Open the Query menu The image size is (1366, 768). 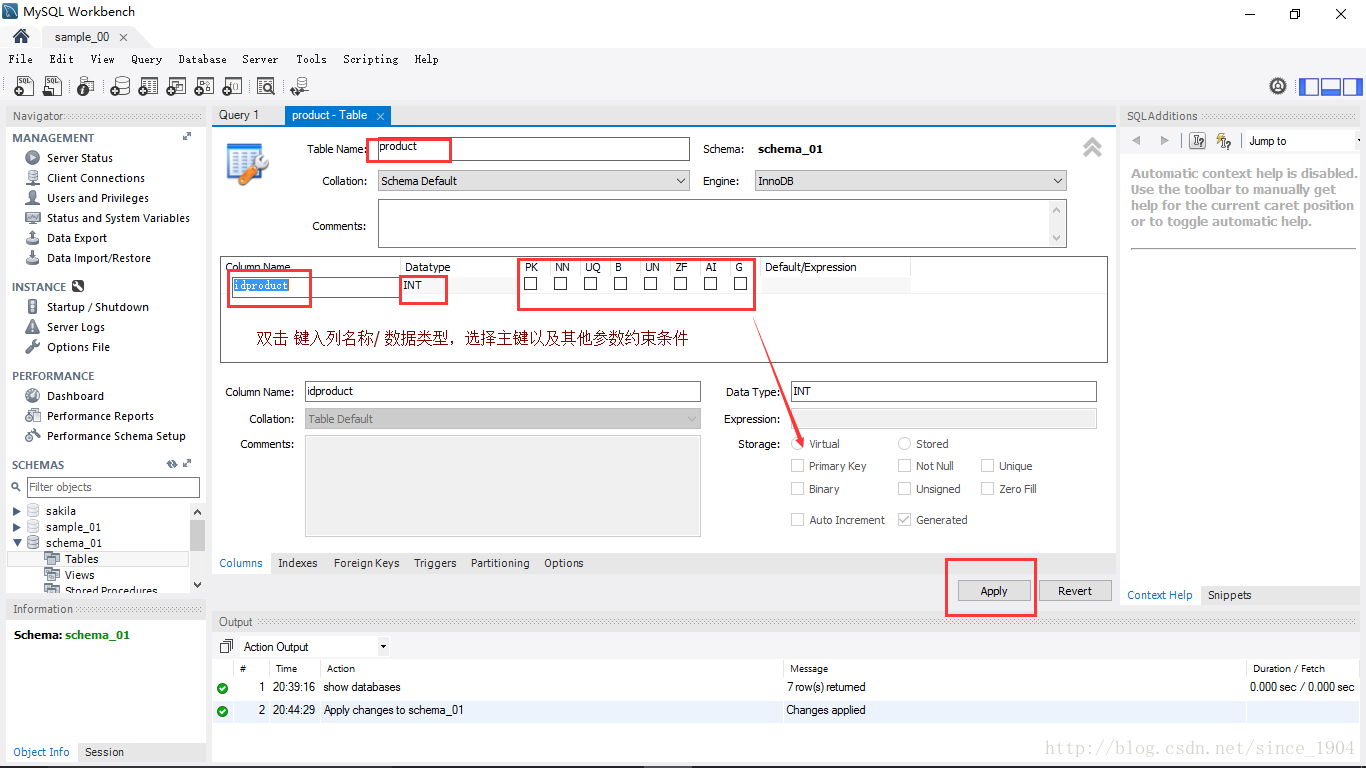(x=146, y=59)
